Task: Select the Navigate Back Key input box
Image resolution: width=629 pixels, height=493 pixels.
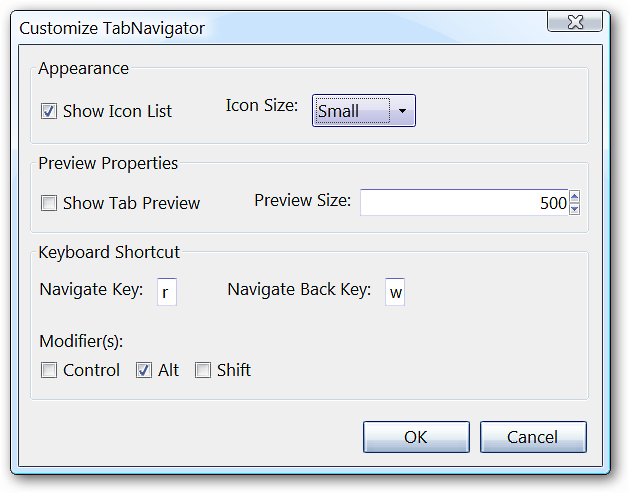Action: 395,292
